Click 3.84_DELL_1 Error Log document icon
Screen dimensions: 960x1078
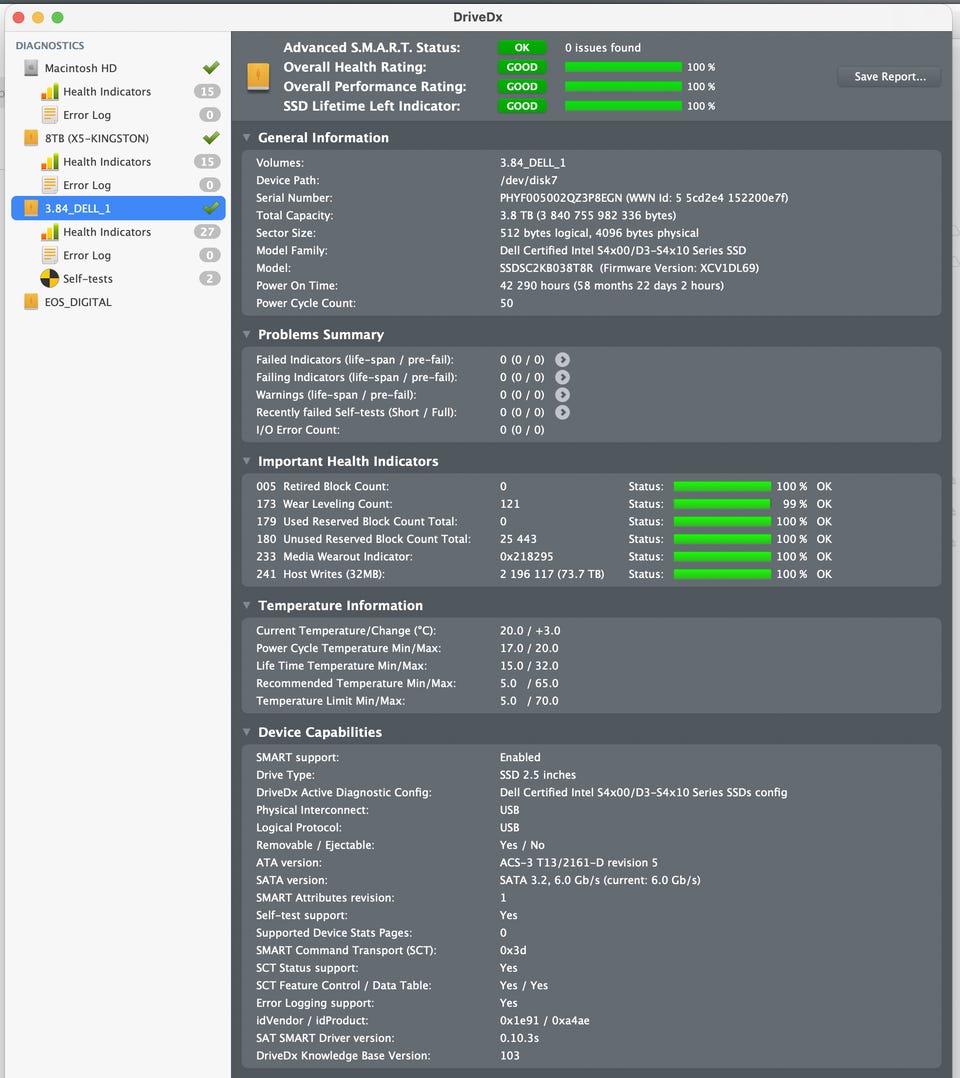pos(50,255)
